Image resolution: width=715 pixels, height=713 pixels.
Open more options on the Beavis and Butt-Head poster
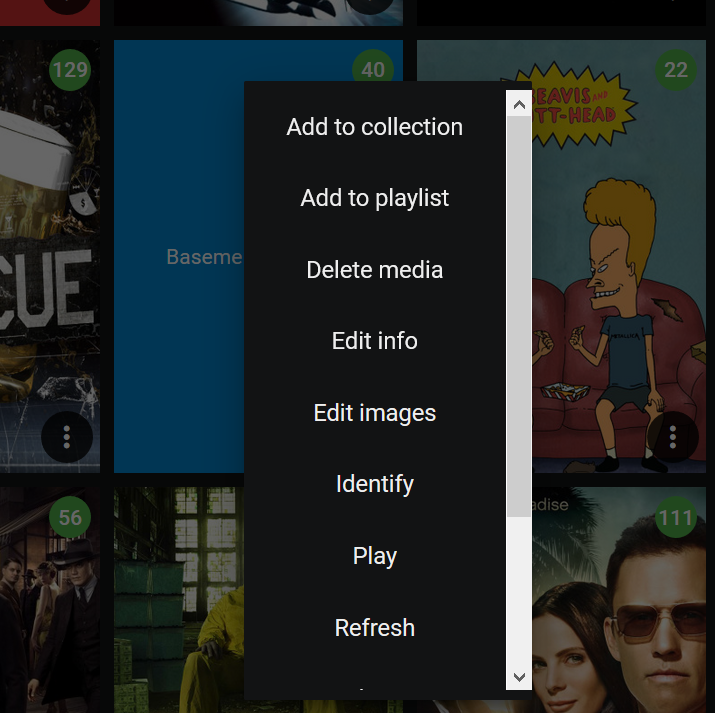pyautogui.click(x=673, y=437)
